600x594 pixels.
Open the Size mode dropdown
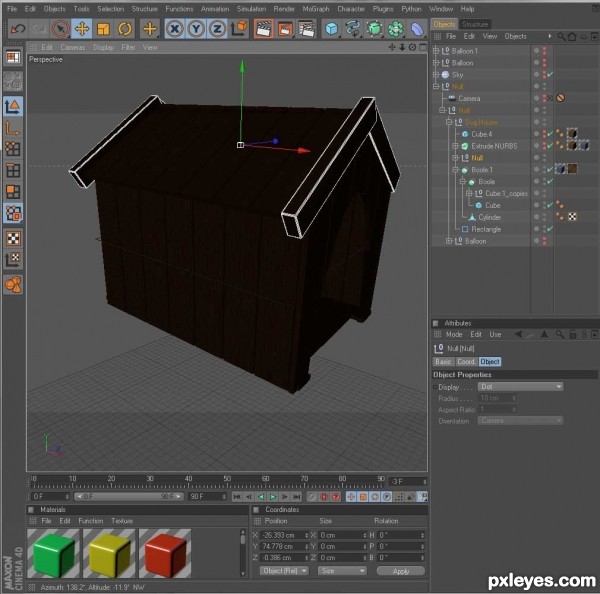342,571
